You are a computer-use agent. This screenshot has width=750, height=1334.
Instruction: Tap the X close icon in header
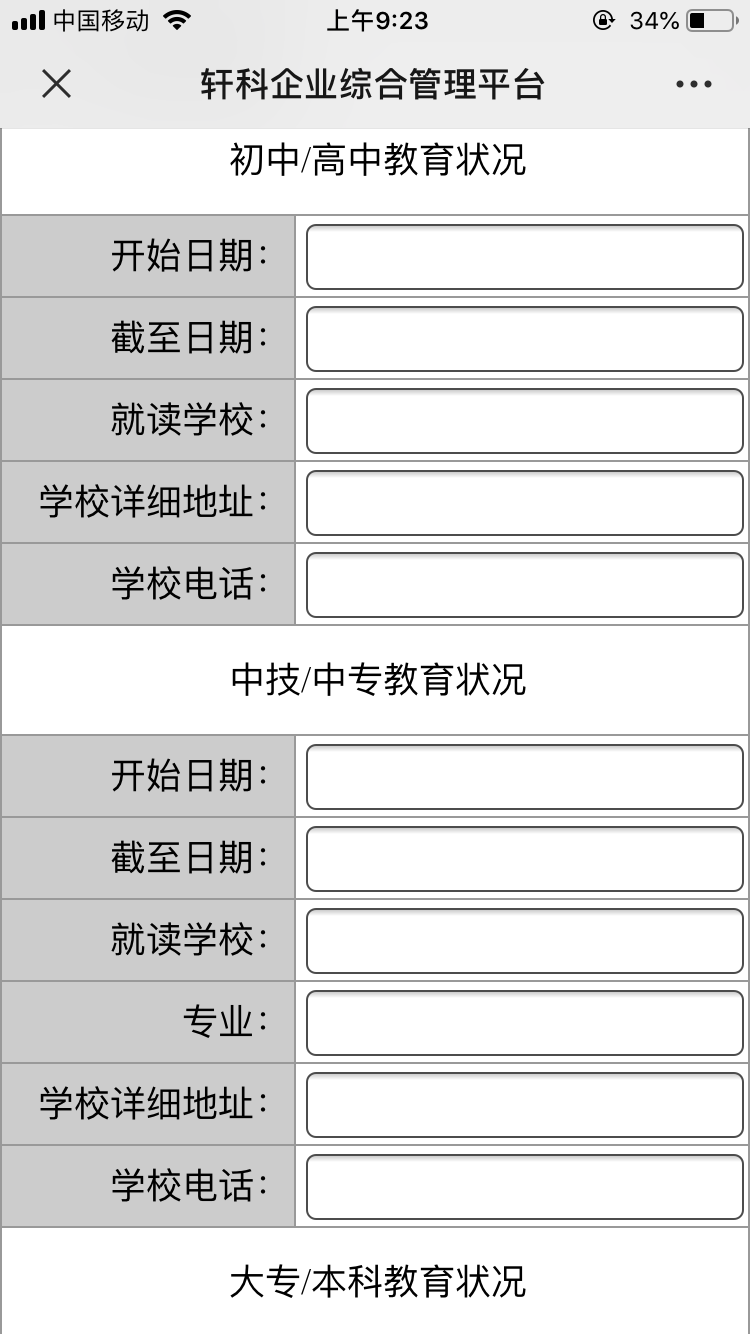[56, 84]
